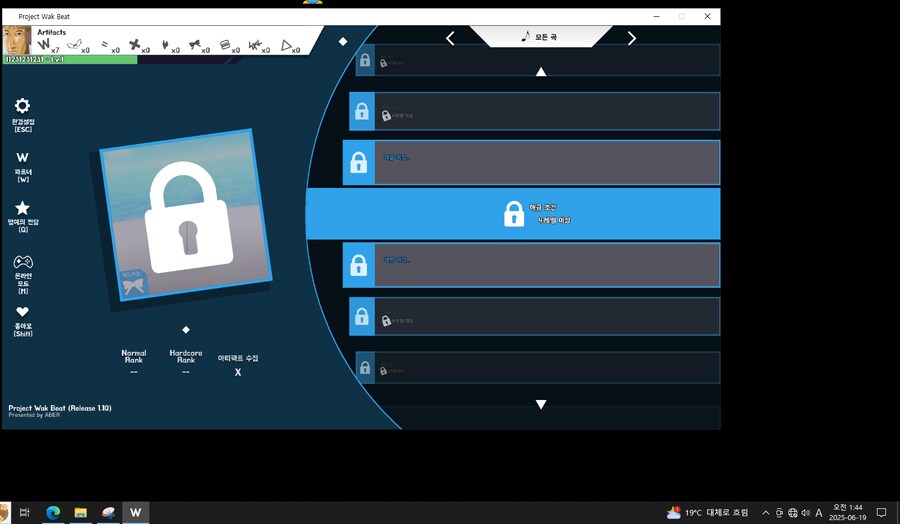Click the Hardcore Rank label
This screenshot has width=900, height=524.
coord(186,356)
